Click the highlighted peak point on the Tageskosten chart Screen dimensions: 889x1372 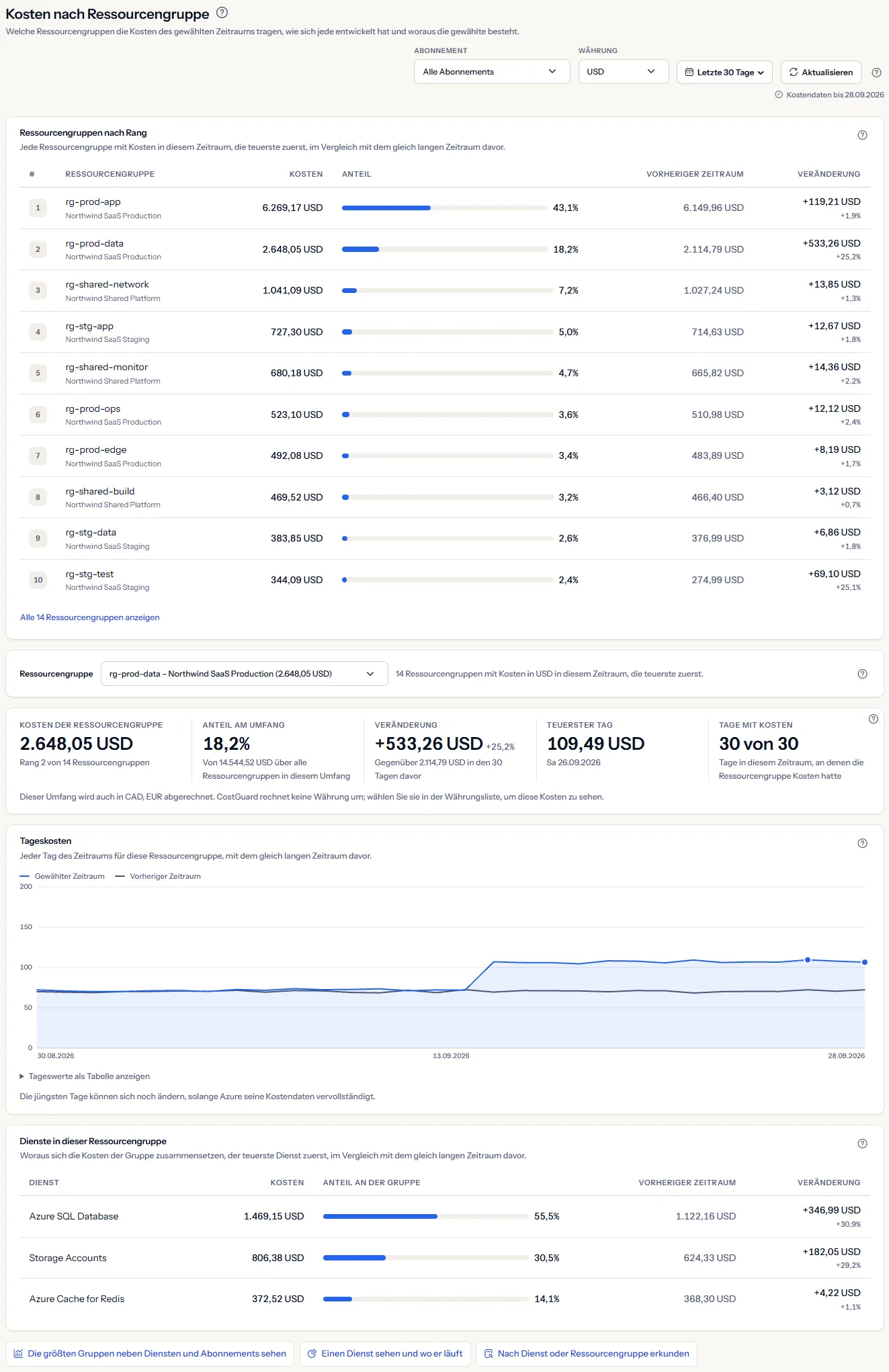[x=808, y=959]
